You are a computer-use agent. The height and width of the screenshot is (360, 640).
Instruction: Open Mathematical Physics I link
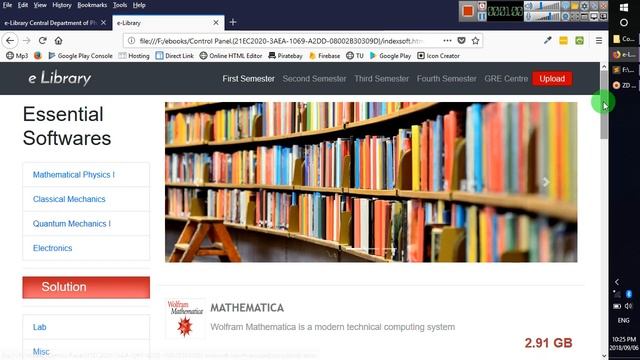73,175
